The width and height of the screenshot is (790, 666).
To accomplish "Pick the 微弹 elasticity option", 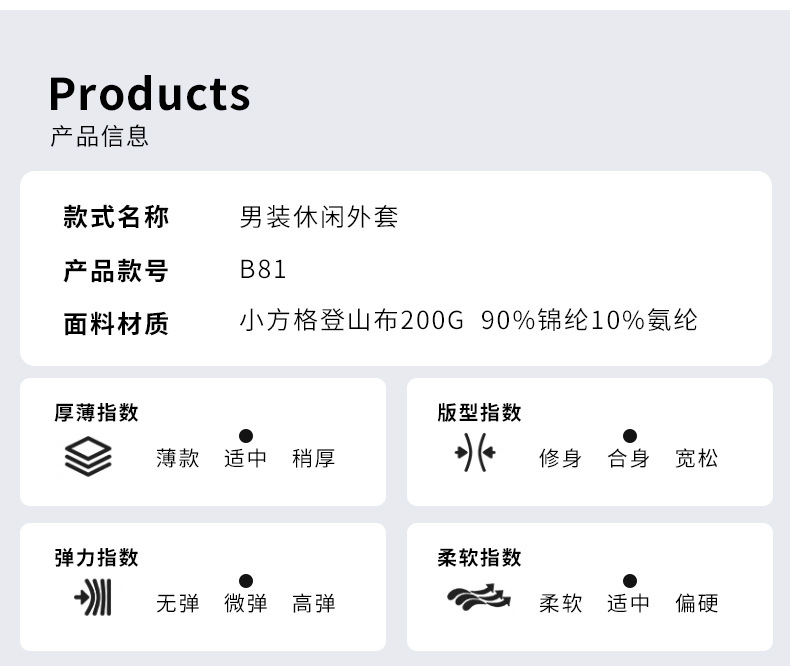I will click(246, 604).
